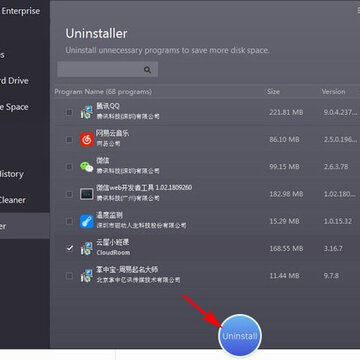This screenshot has height=360, width=360.
Task: Select the program name ending in 1.02.1809260
Action: tap(144, 188)
